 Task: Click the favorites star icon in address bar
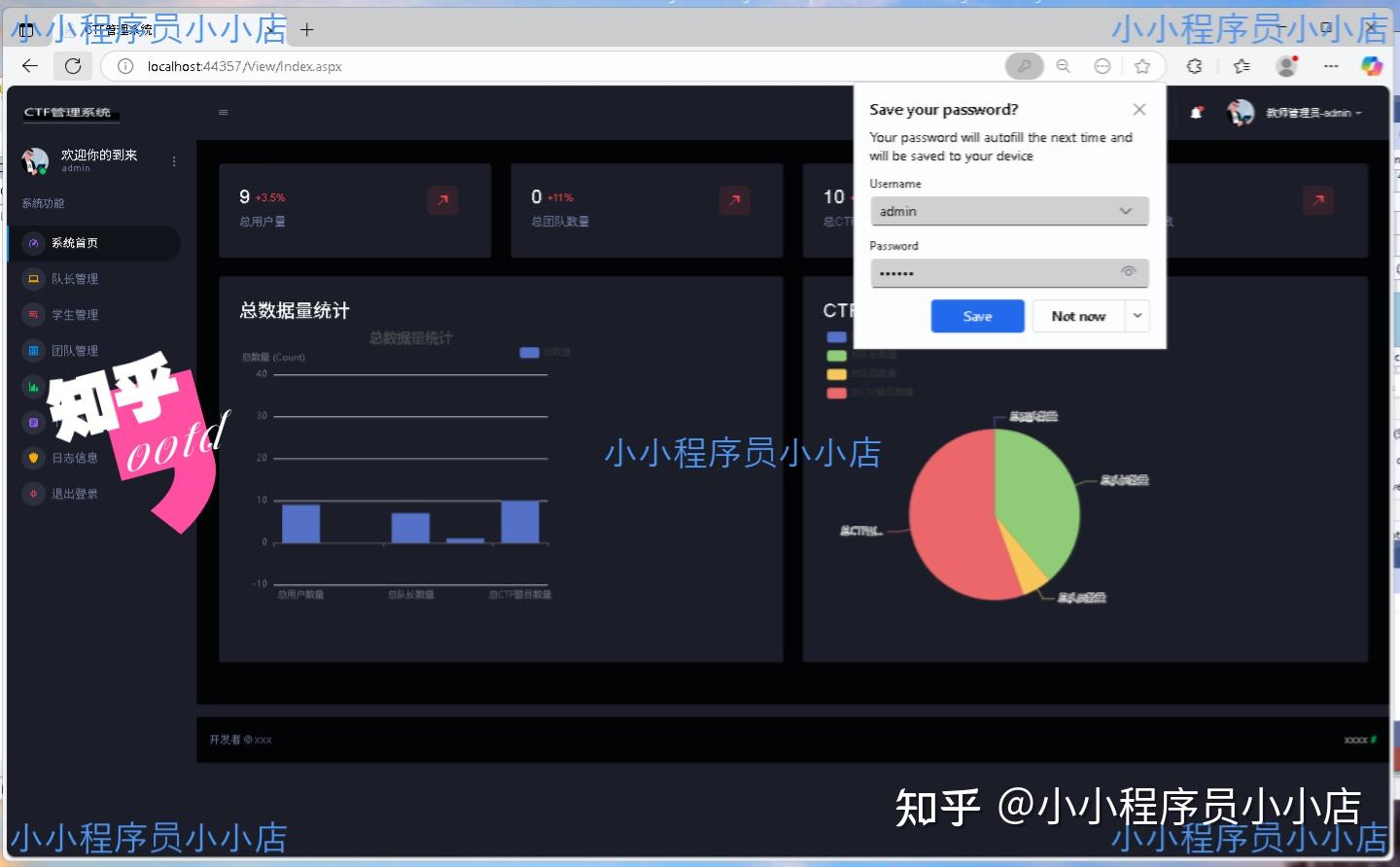(x=1142, y=66)
